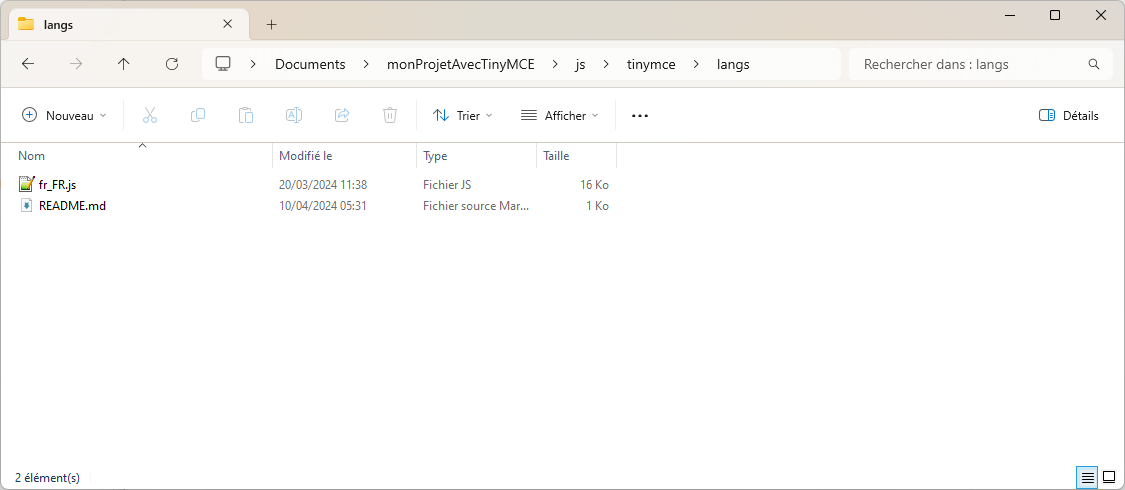Image resolution: width=1125 pixels, height=490 pixels.
Task: Expand the Trier sort menu
Action: coord(462,116)
